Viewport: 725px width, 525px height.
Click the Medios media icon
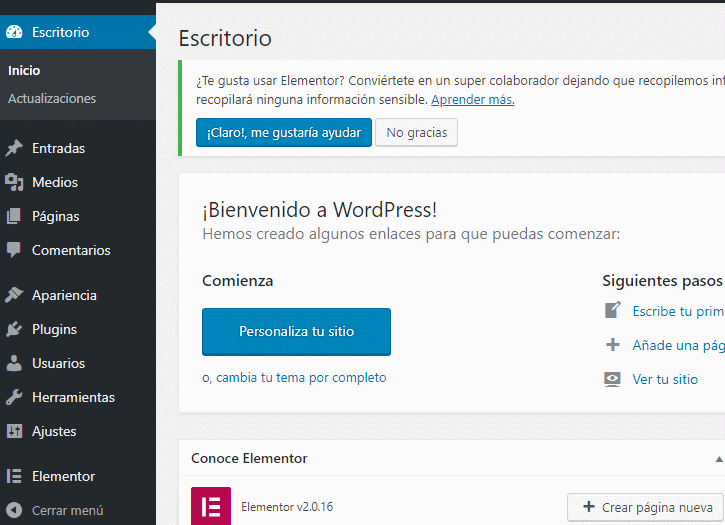(x=14, y=182)
